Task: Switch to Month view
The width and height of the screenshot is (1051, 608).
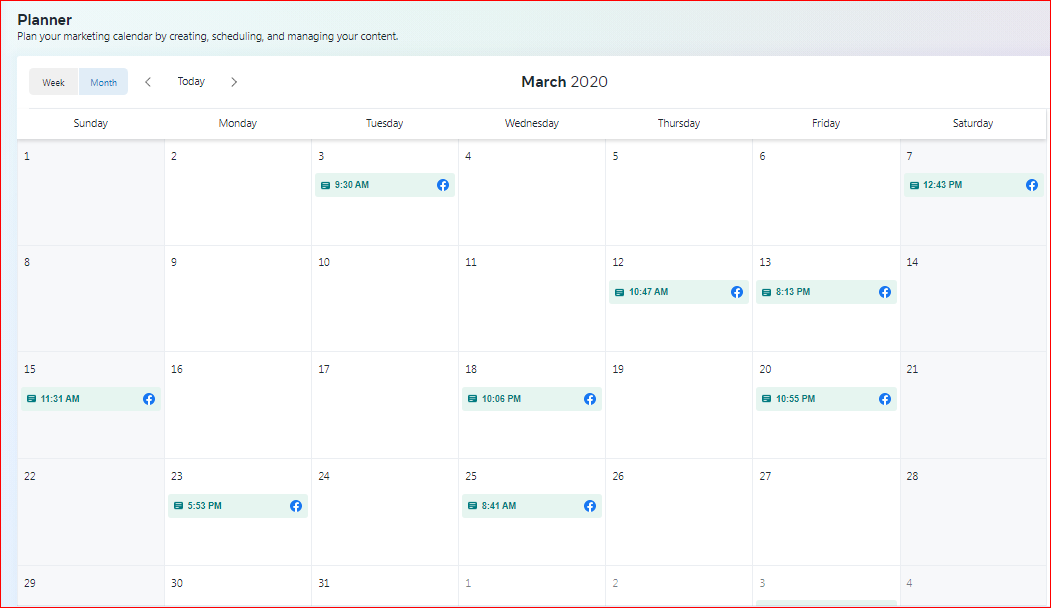Action: pos(104,82)
